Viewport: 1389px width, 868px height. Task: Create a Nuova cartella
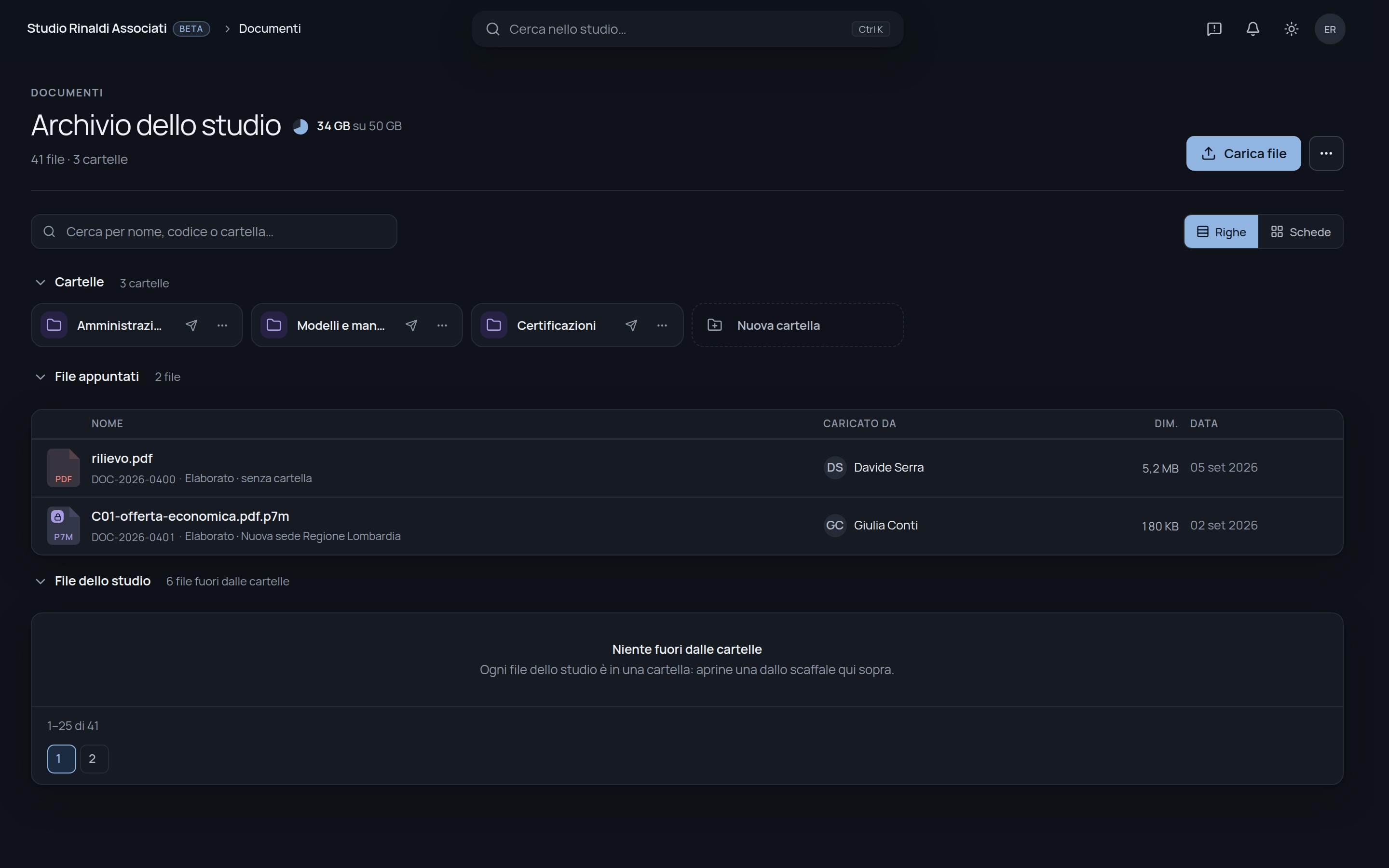point(797,325)
